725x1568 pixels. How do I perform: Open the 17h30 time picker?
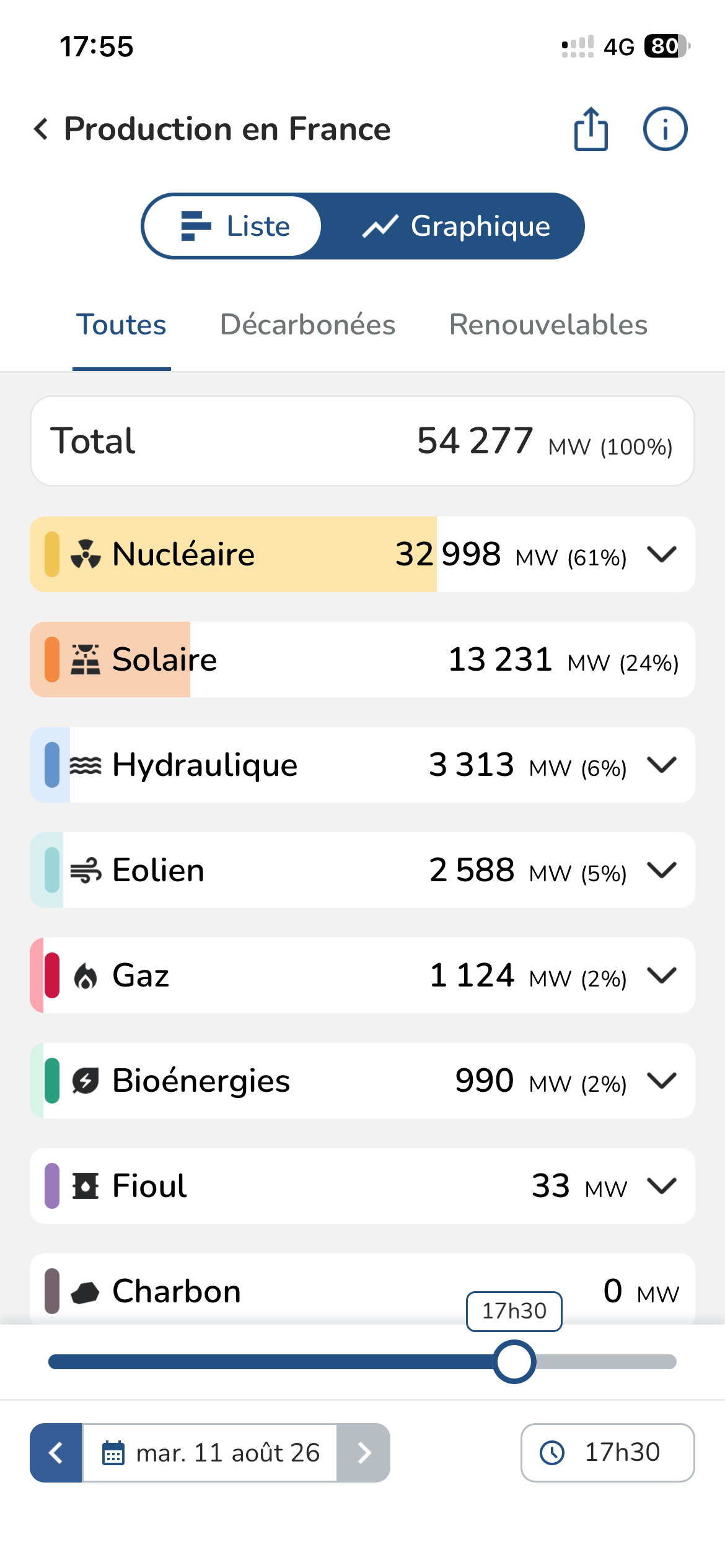(607, 1453)
